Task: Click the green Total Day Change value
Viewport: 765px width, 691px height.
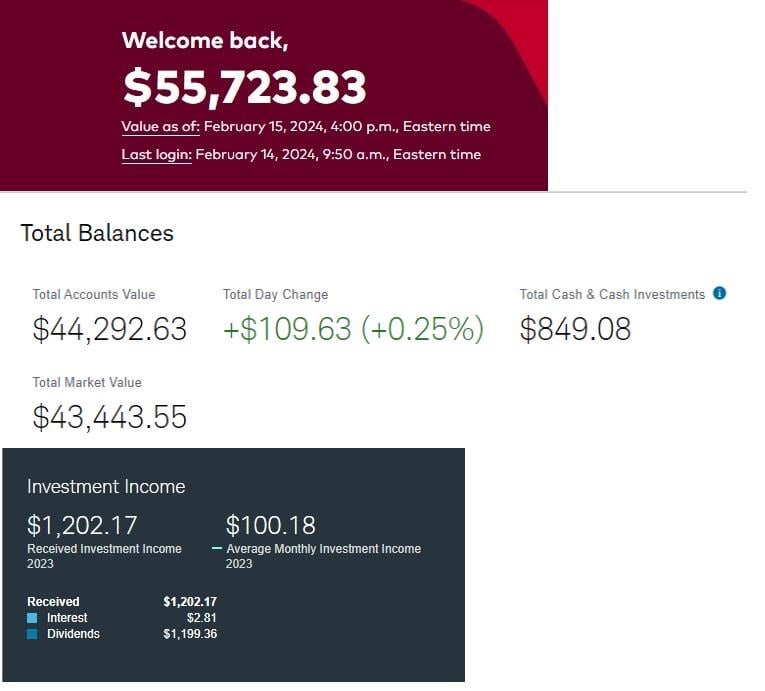Action: (x=353, y=329)
